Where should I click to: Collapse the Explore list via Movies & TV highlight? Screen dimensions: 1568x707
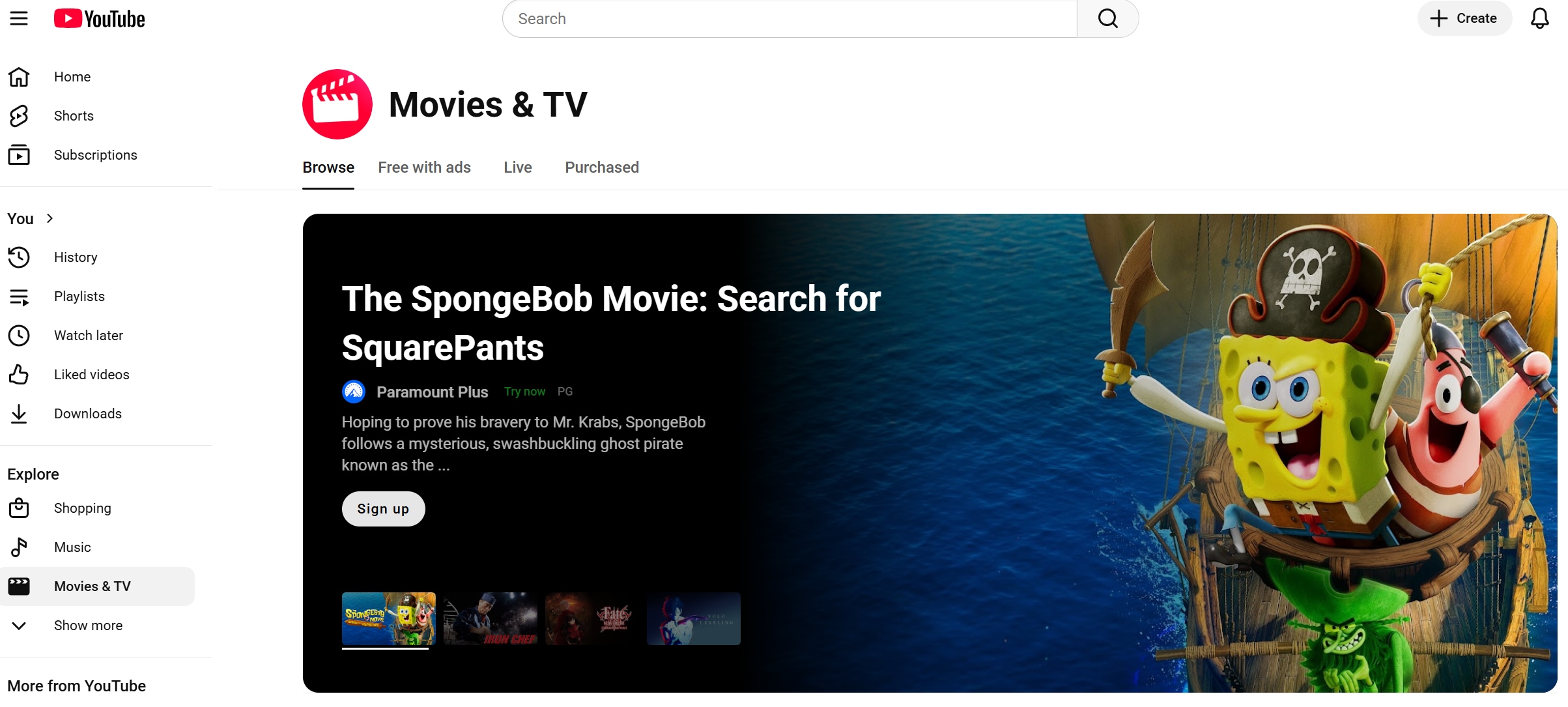click(92, 586)
